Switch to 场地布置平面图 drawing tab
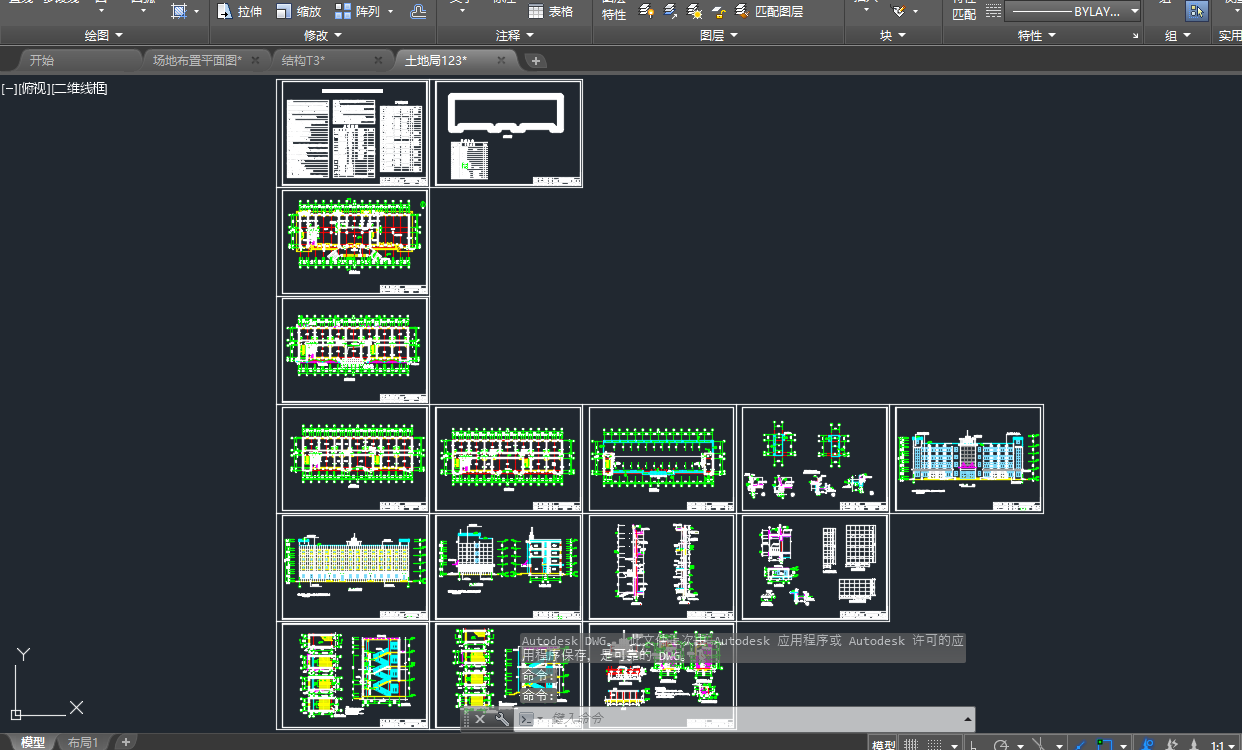 click(x=197, y=60)
